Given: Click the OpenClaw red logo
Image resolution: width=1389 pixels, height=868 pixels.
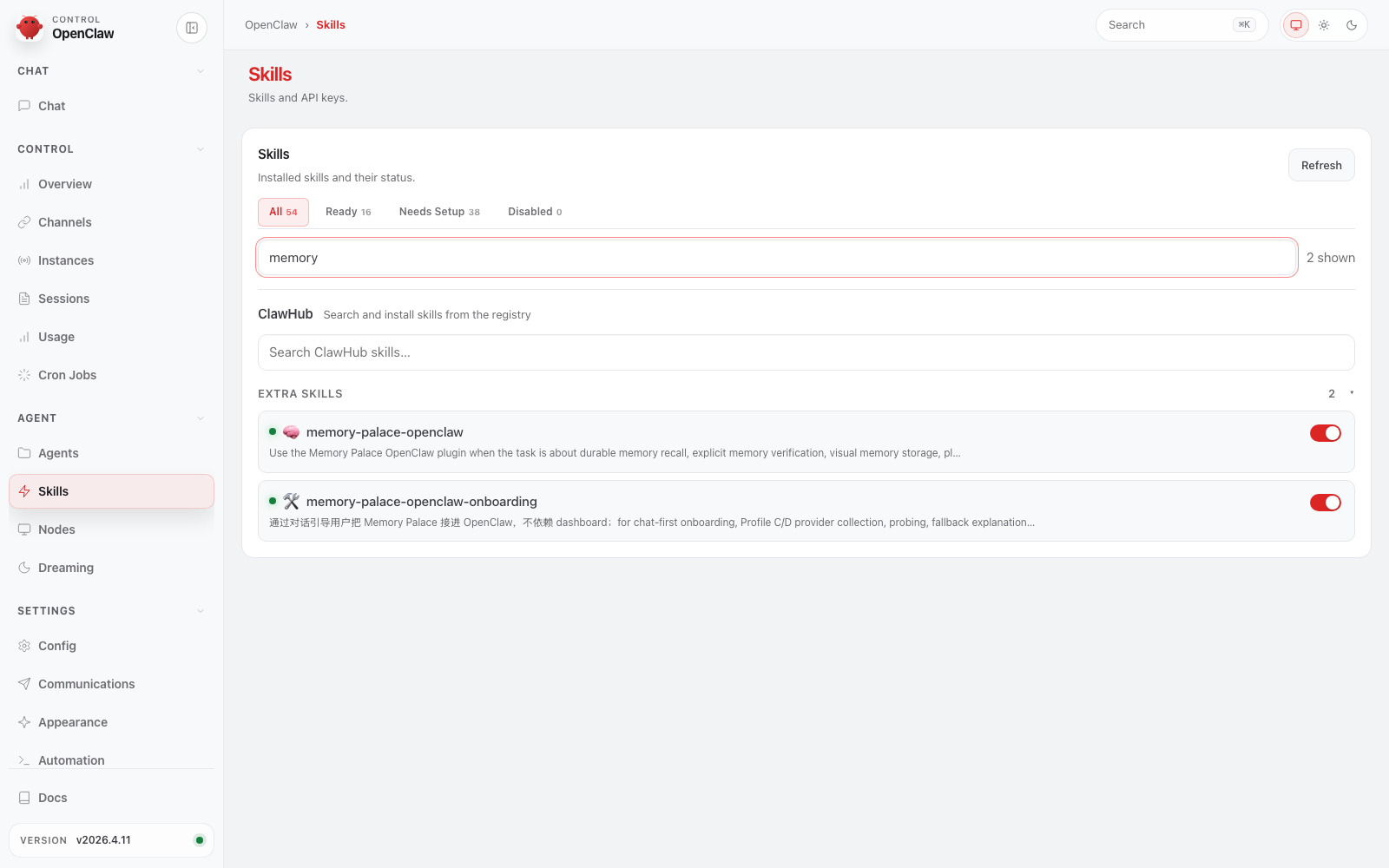Looking at the screenshot, I should point(30,27).
